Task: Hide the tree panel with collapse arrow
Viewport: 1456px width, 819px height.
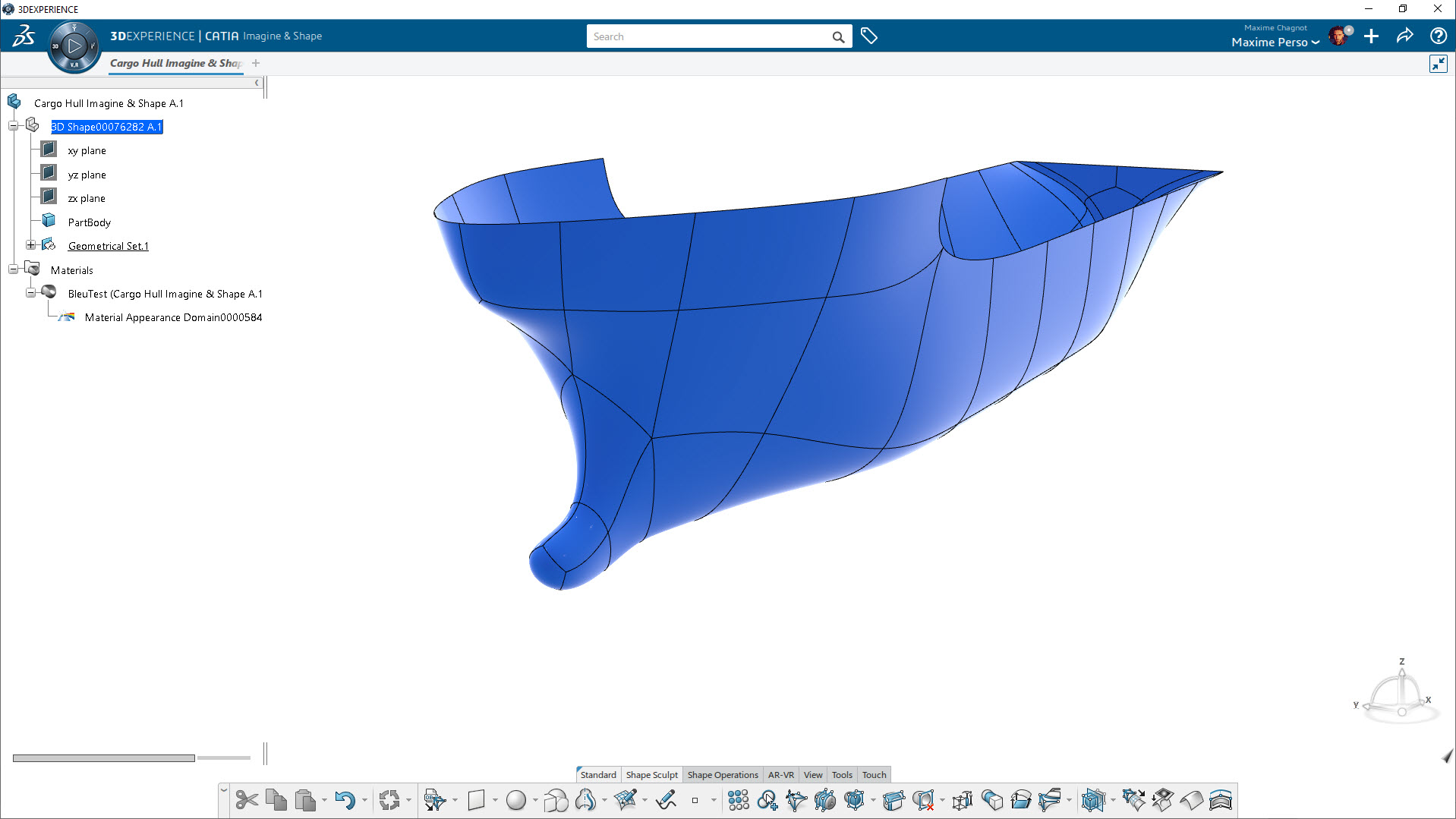Action: click(x=257, y=83)
